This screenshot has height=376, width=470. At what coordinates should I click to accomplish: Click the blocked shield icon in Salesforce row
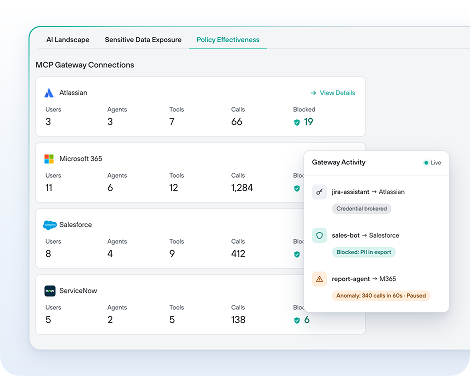coord(297,254)
